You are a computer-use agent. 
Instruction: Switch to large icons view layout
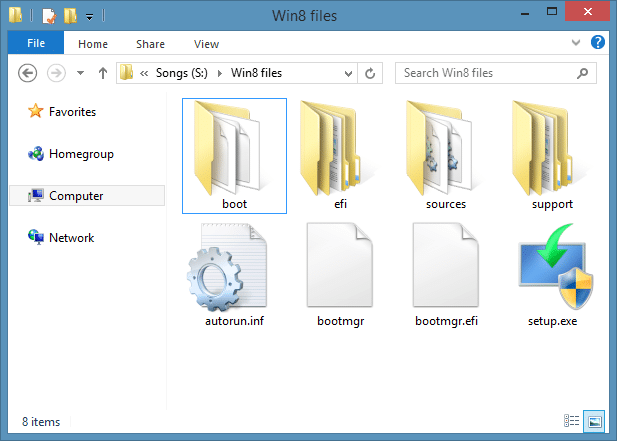tap(594, 421)
